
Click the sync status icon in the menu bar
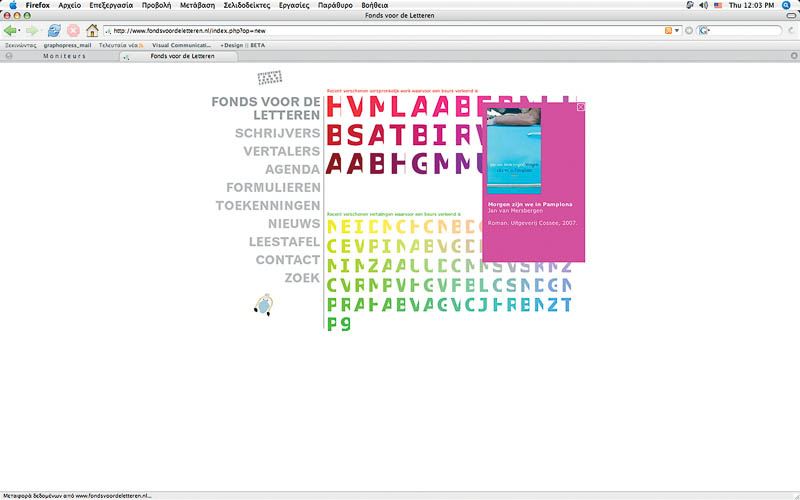690,5
